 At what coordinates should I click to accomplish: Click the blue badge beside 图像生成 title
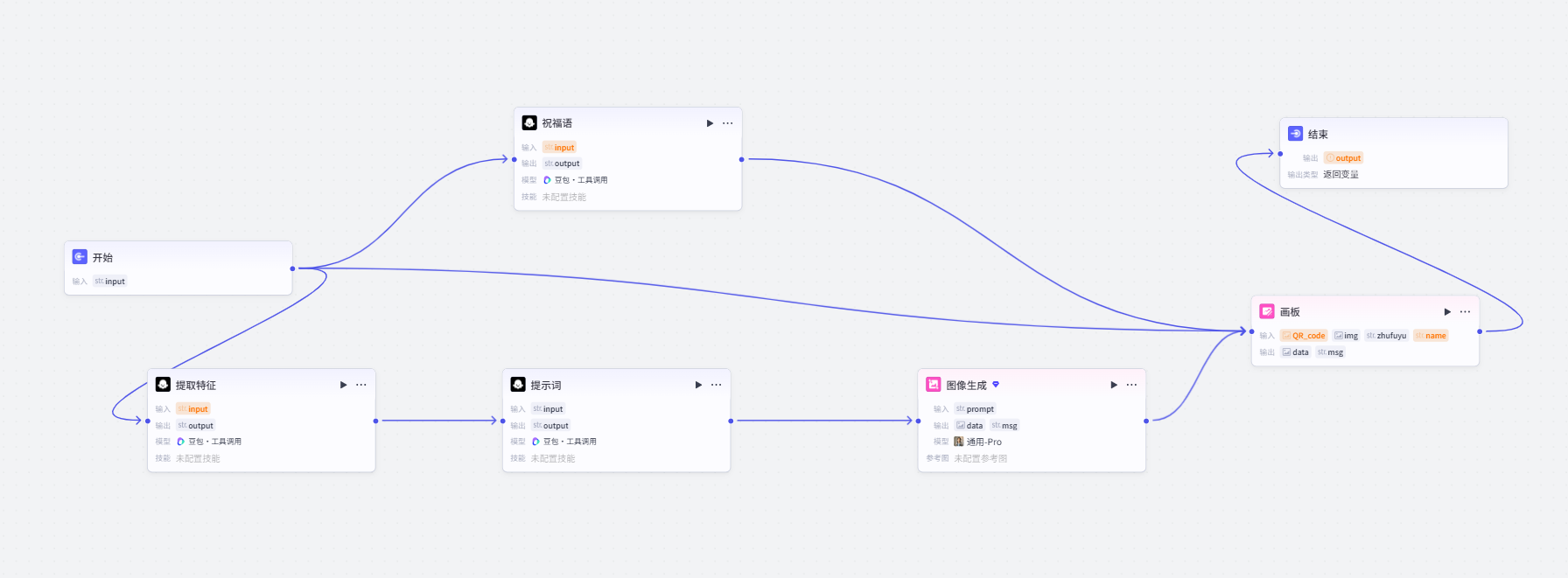point(996,385)
